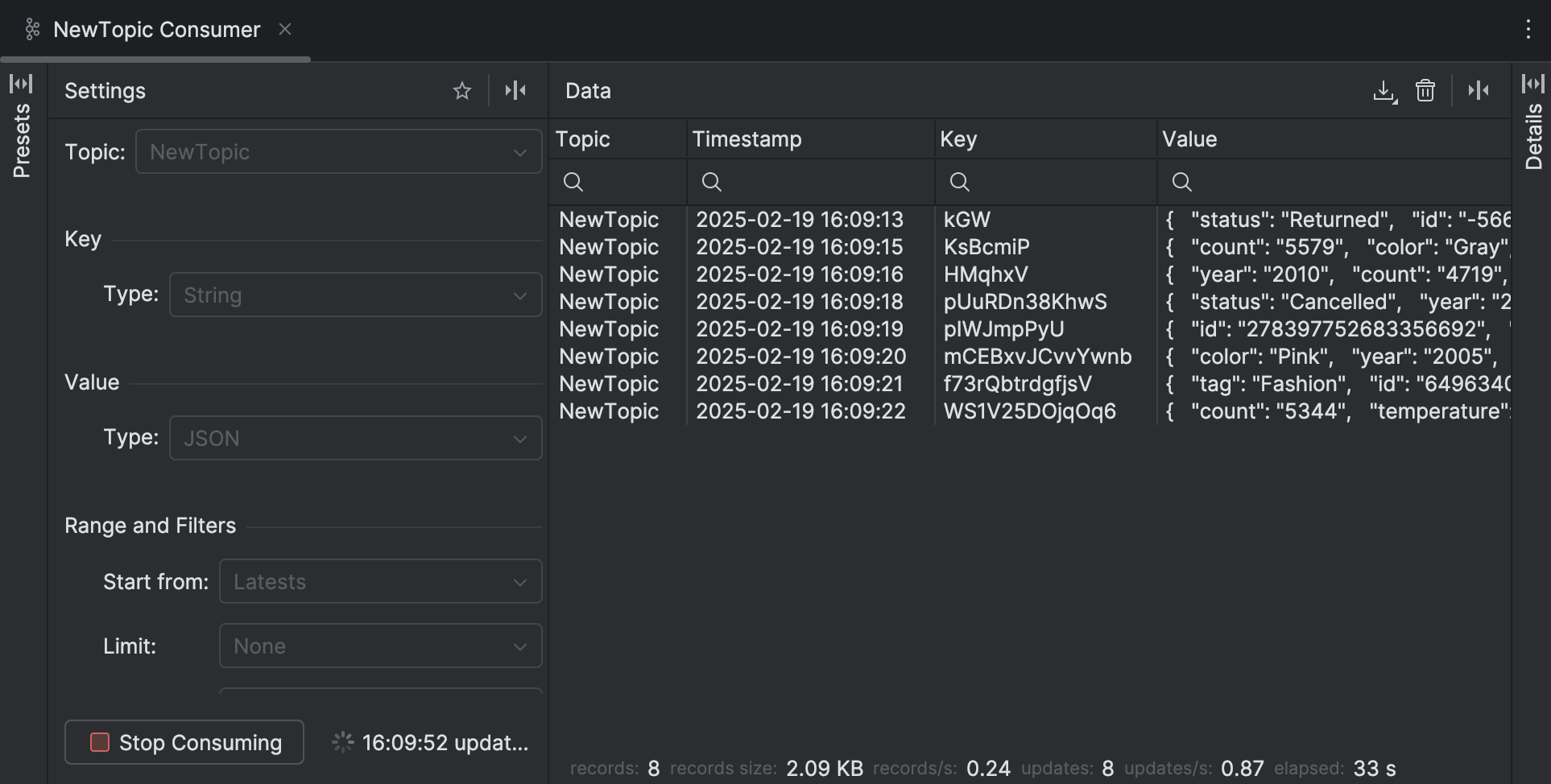Open the Presets side panel
Screen dimensions: 1551x784
[x=22, y=129]
